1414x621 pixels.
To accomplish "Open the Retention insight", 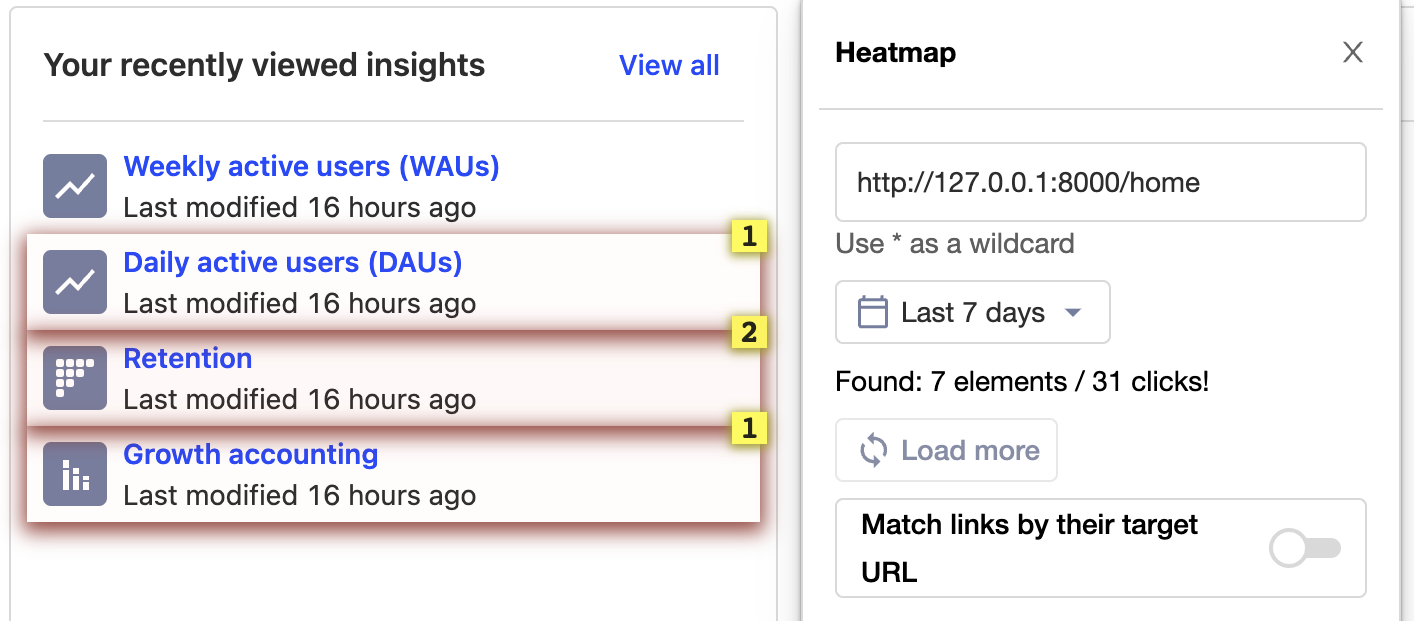I will (187, 358).
